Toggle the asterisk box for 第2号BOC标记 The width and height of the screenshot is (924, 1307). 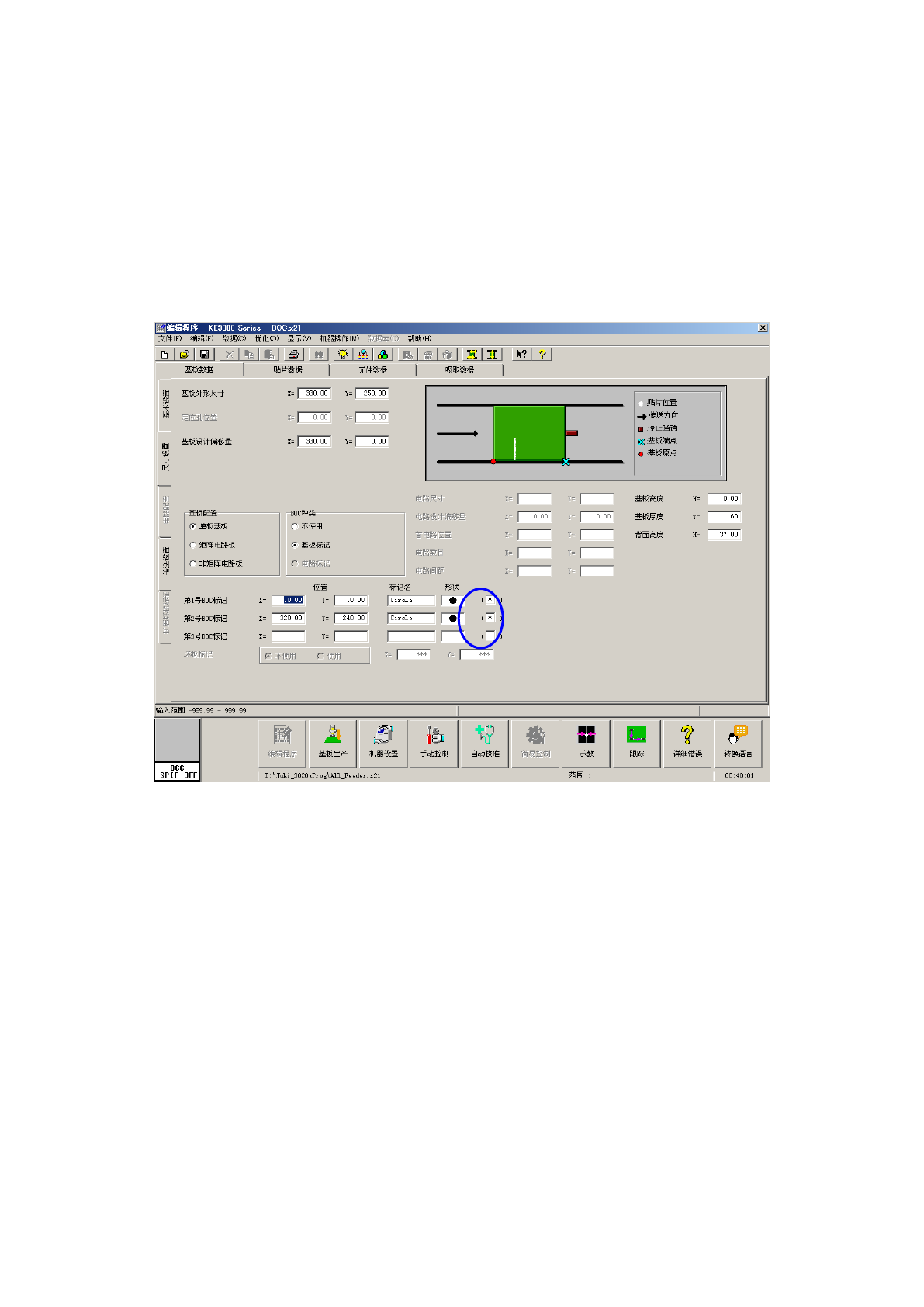point(490,618)
